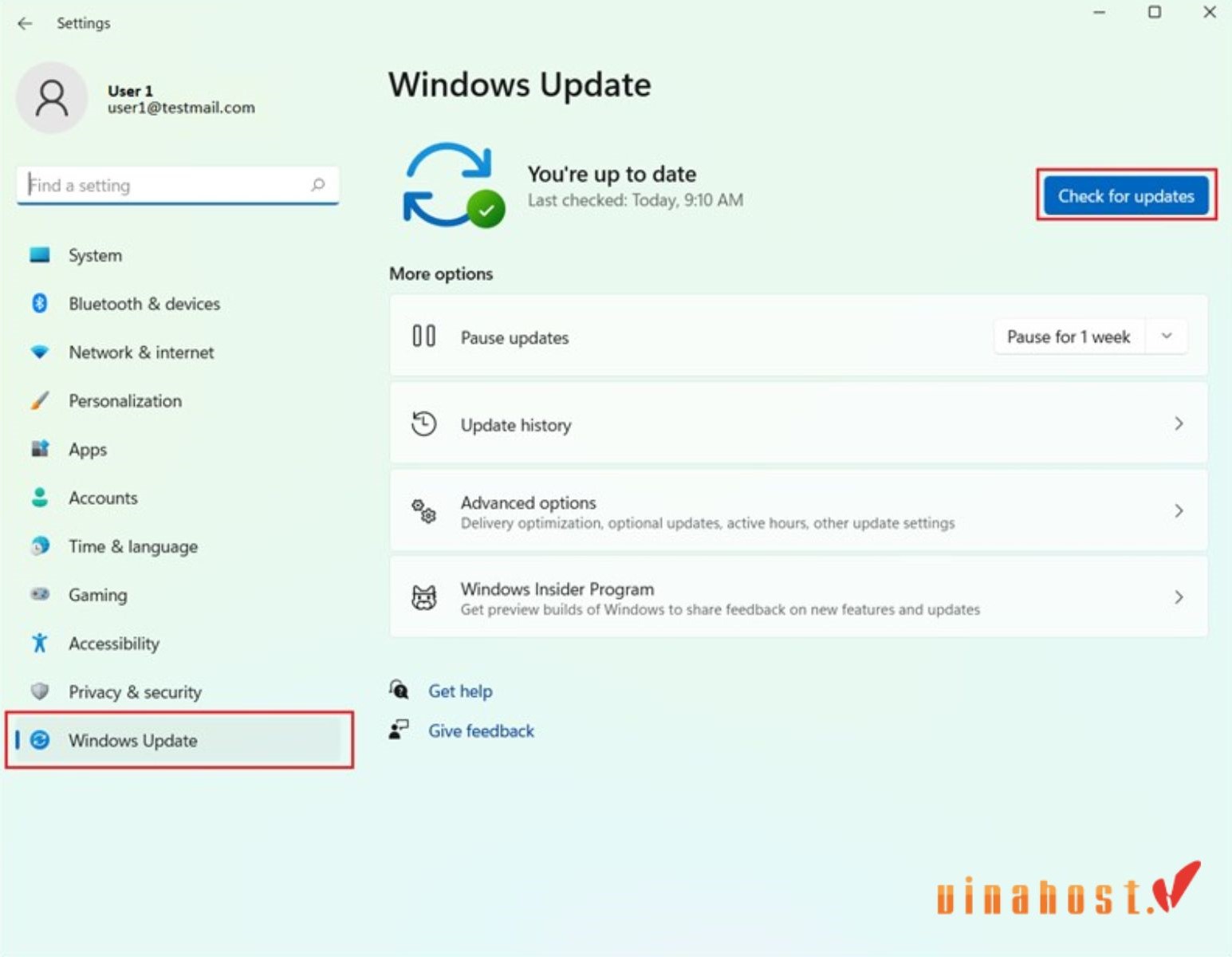Screen dimensions: 1232x957
Task: Click the User 1 name text
Action: [x=130, y=91]
